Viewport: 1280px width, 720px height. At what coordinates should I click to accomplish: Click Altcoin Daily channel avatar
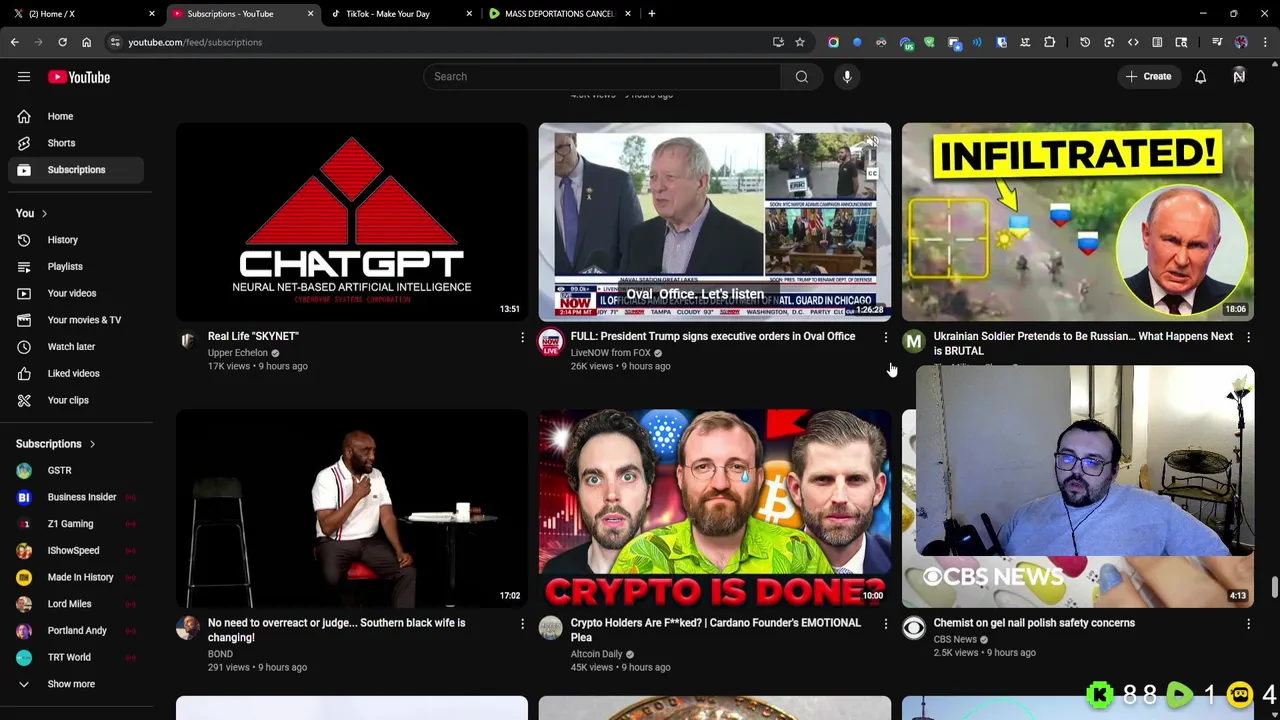point(551,628)
